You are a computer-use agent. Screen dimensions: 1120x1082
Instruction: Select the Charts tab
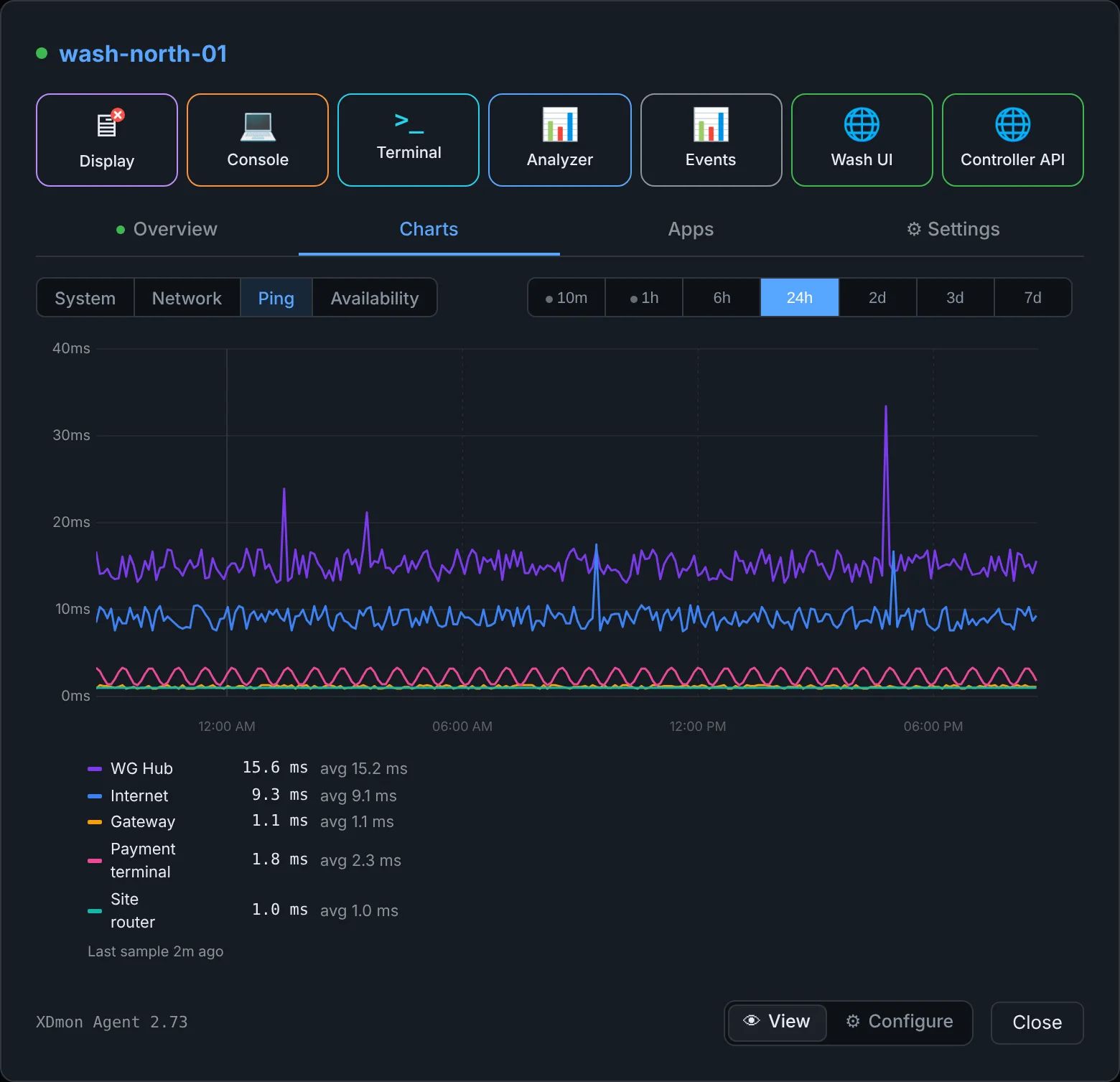click(x=429, y=229)
